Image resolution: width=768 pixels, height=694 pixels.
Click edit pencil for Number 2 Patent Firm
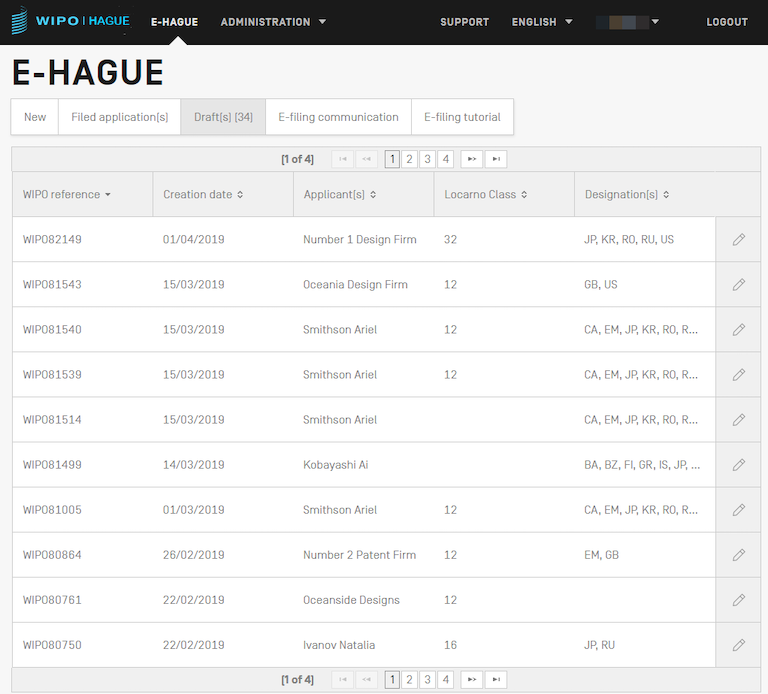pyautogui.click(x=738, y=555)
